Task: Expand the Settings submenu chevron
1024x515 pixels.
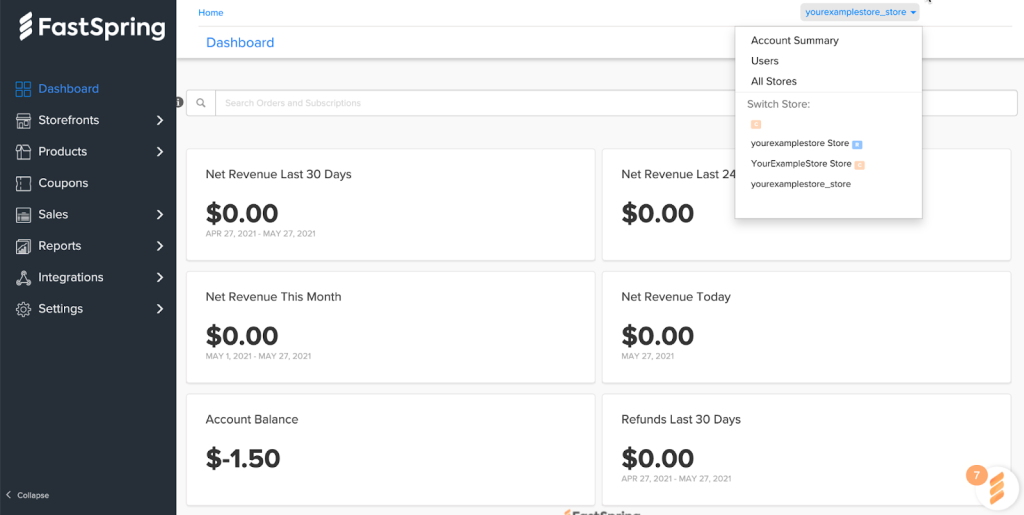Action: click(160, 309)
